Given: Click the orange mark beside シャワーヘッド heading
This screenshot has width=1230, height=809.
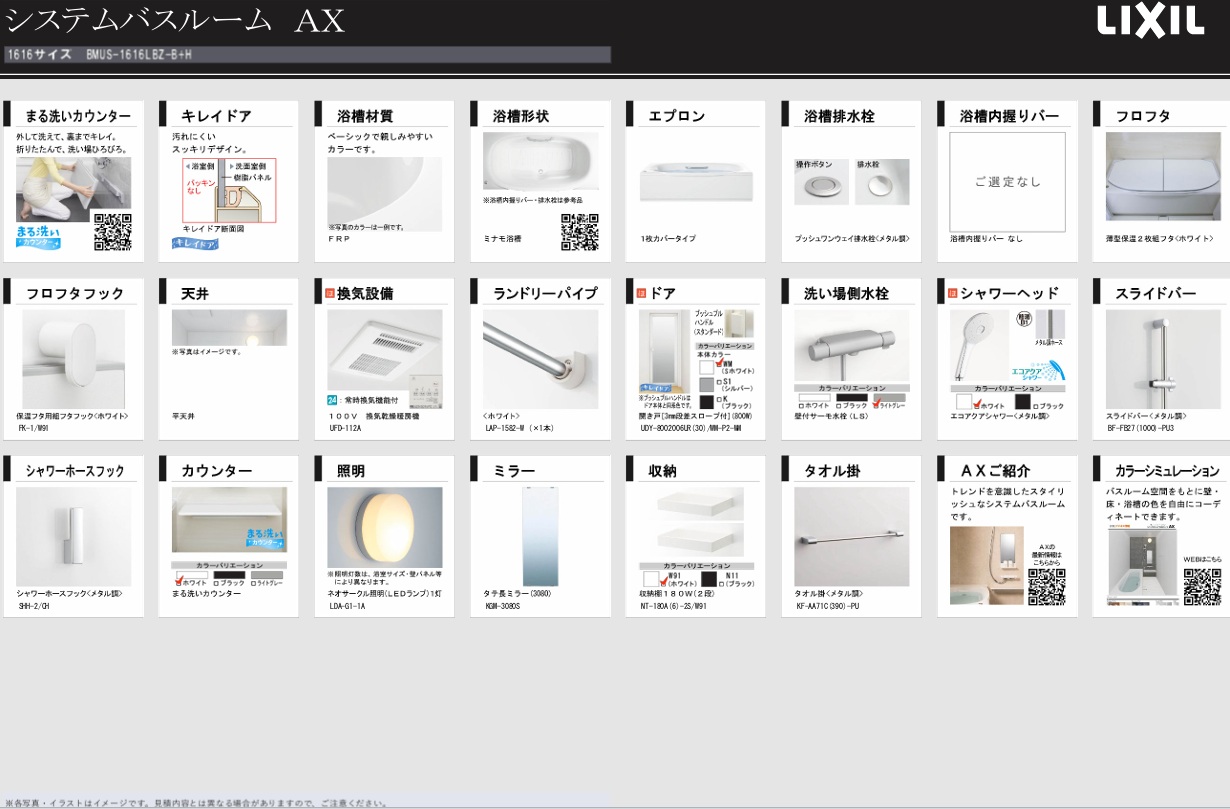Looking at the screenshot, I should [x=953, y=293].
